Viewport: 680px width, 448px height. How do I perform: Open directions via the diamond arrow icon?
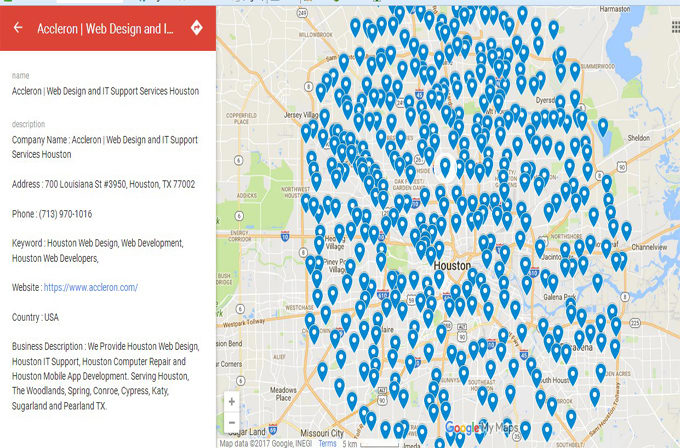click(196, 28)
